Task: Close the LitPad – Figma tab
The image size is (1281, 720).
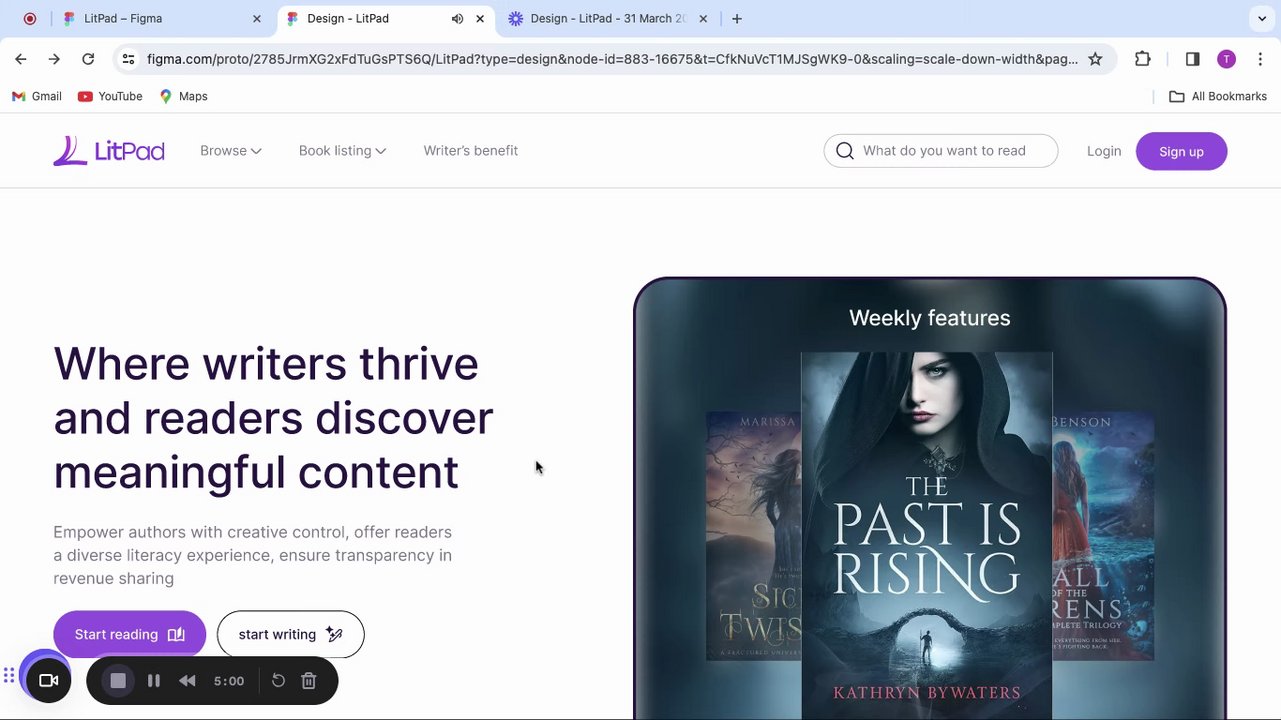Action: point(256,18)
